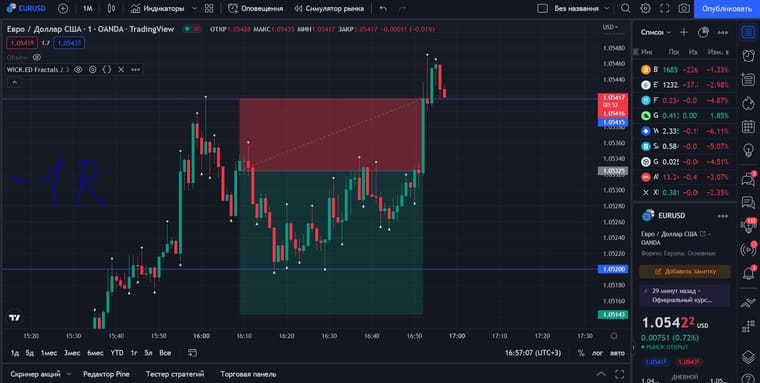Remove the WICK.ED Fractals indicator
The width and height of the screenshot is (760, 383).
tap(121, 69)
